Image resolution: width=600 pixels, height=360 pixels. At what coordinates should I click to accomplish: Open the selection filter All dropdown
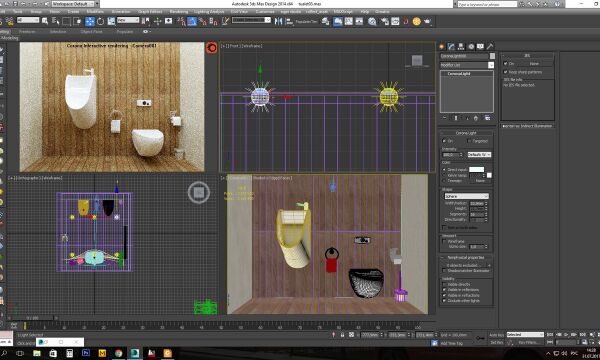point(28,20)
